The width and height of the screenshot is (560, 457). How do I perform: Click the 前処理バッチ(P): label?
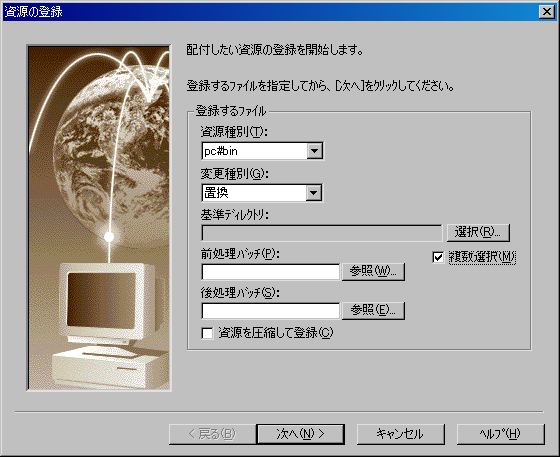pyautogui.click(x=240, y=254)
